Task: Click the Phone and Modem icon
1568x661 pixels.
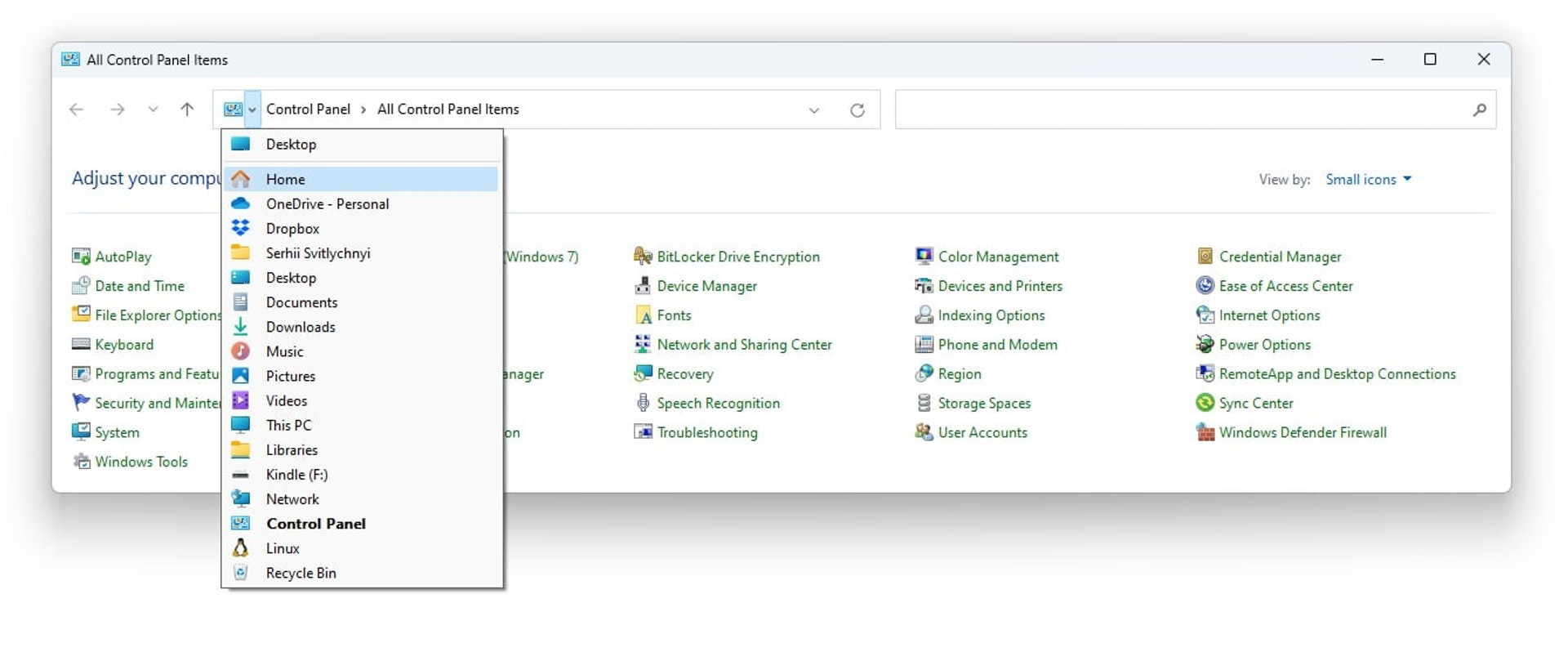Action: point(924,345)
